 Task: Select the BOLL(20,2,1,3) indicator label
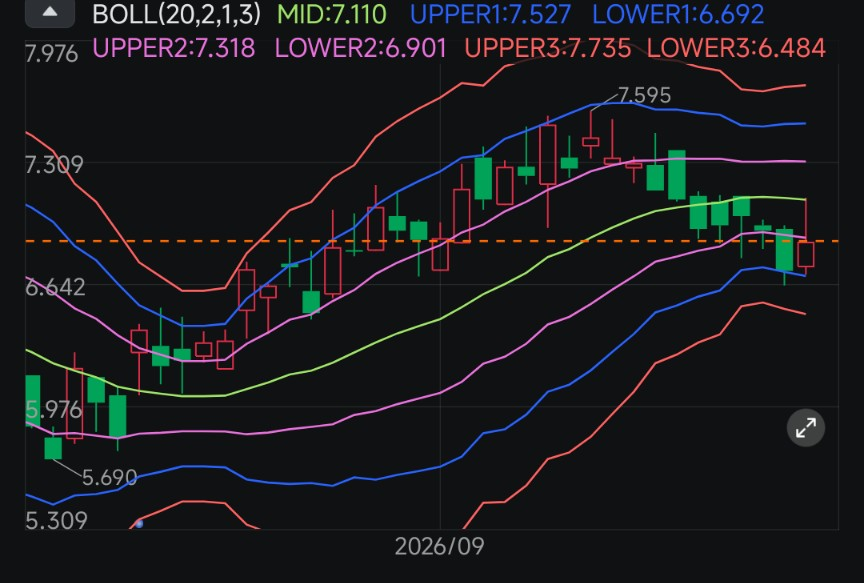click(176, 14)
